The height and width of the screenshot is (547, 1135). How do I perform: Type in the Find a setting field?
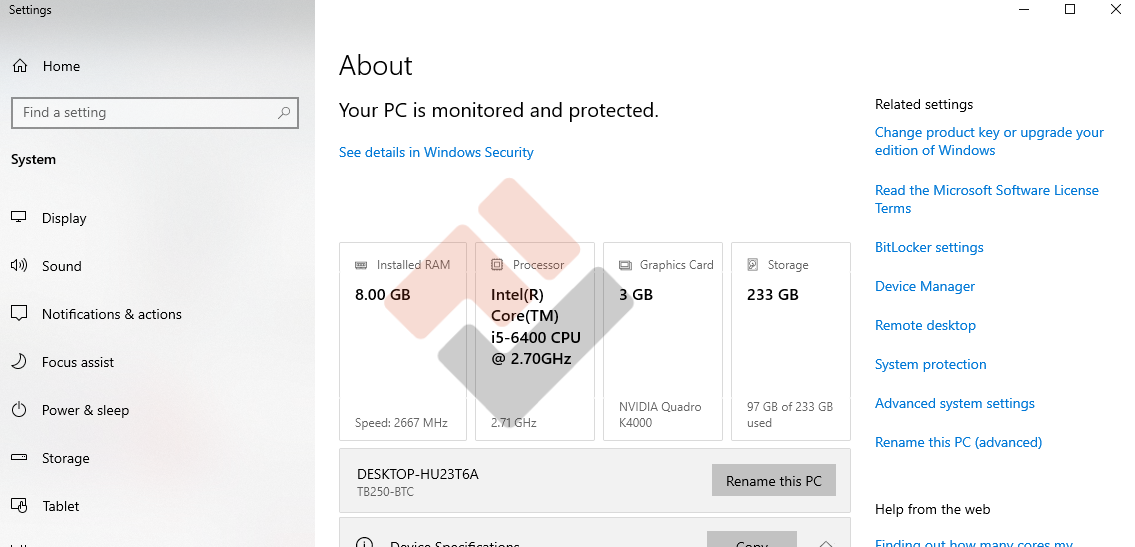click(145, 113)
